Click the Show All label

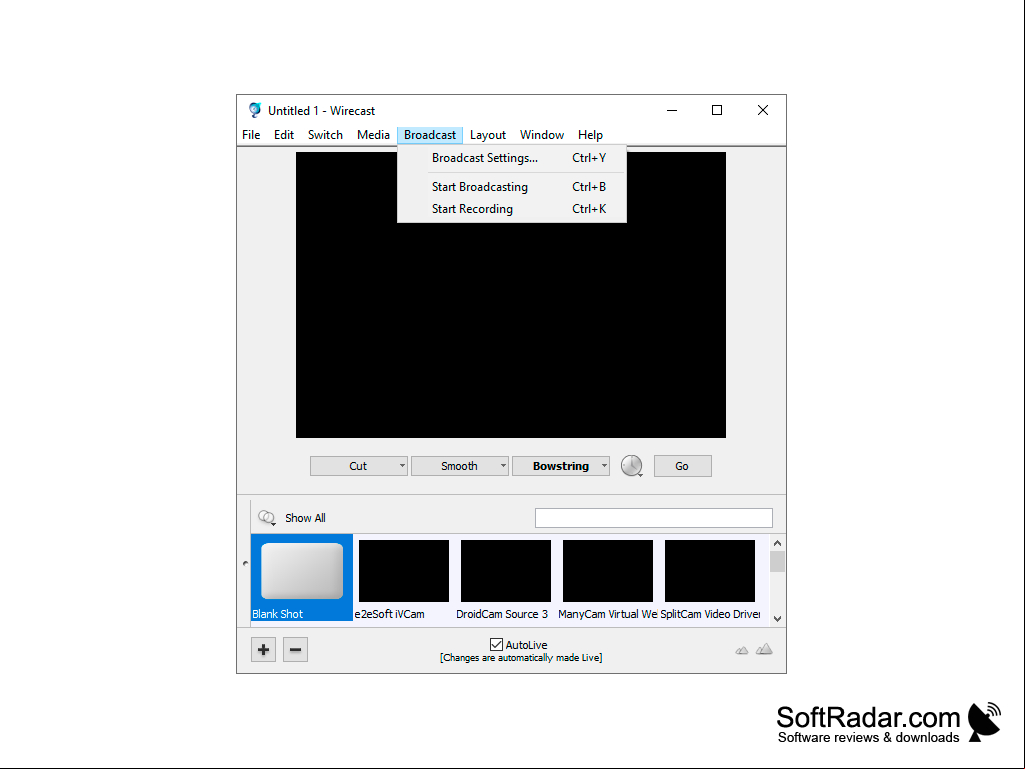(x=305, y=518)
